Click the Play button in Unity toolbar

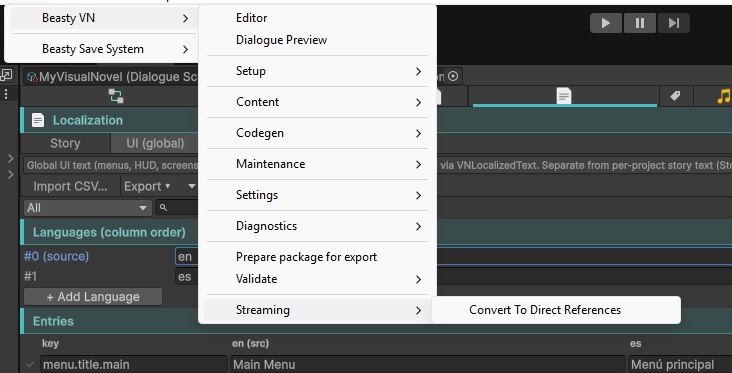tap(606, 23)
